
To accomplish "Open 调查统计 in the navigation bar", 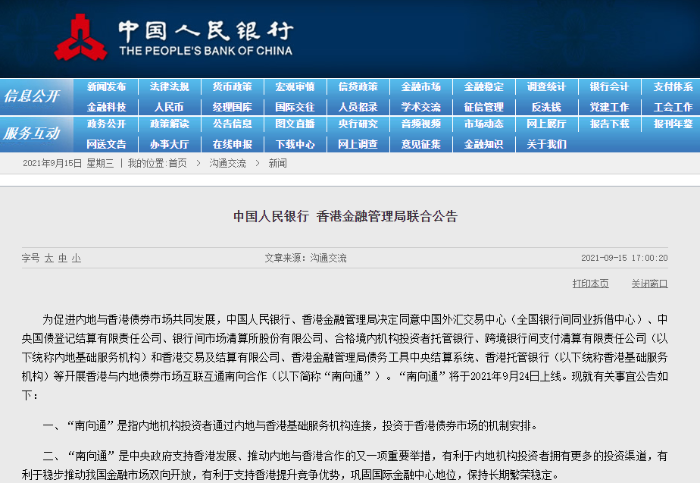I will click(546, 87).
